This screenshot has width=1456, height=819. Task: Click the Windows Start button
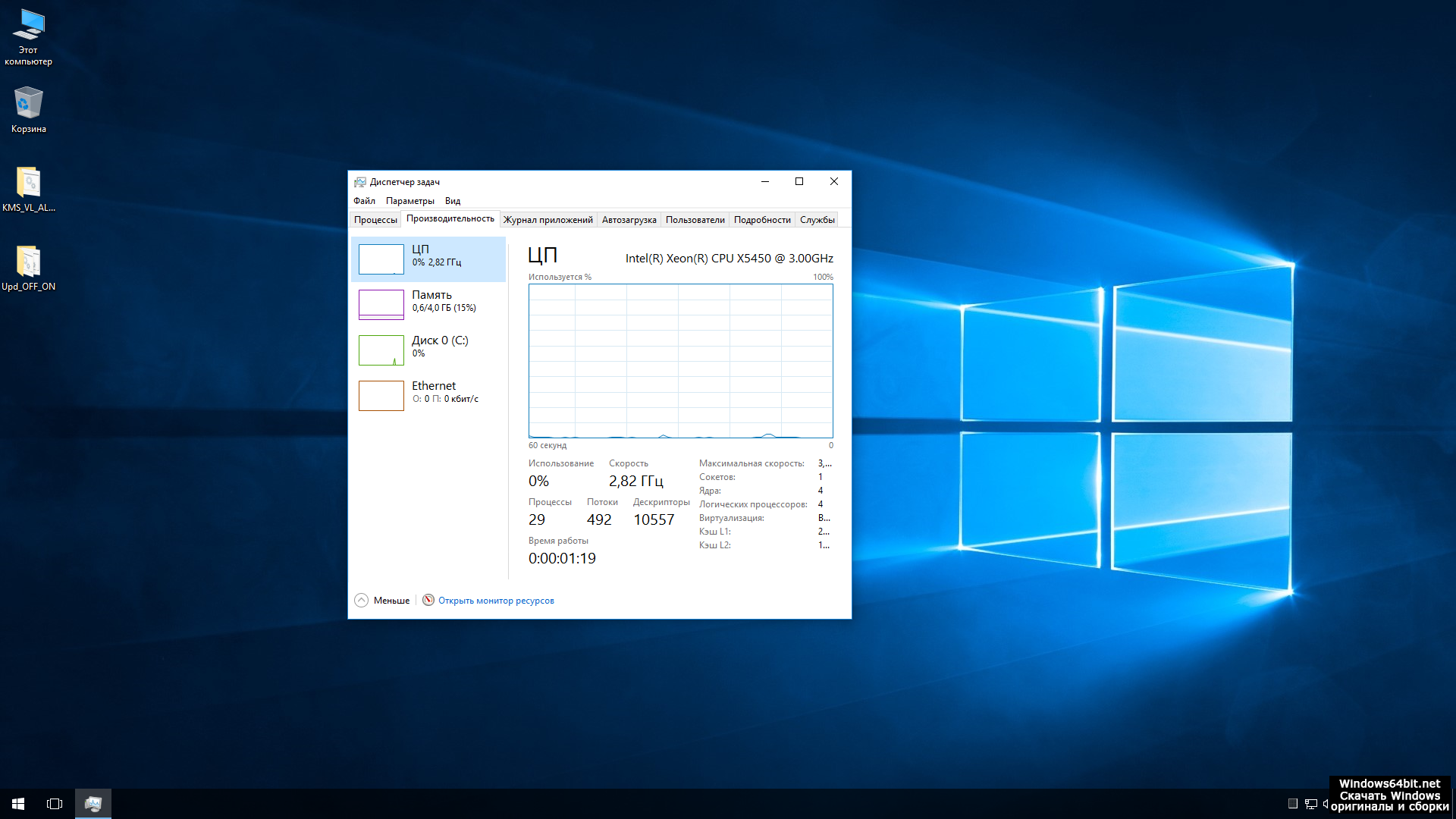point(18,804)
